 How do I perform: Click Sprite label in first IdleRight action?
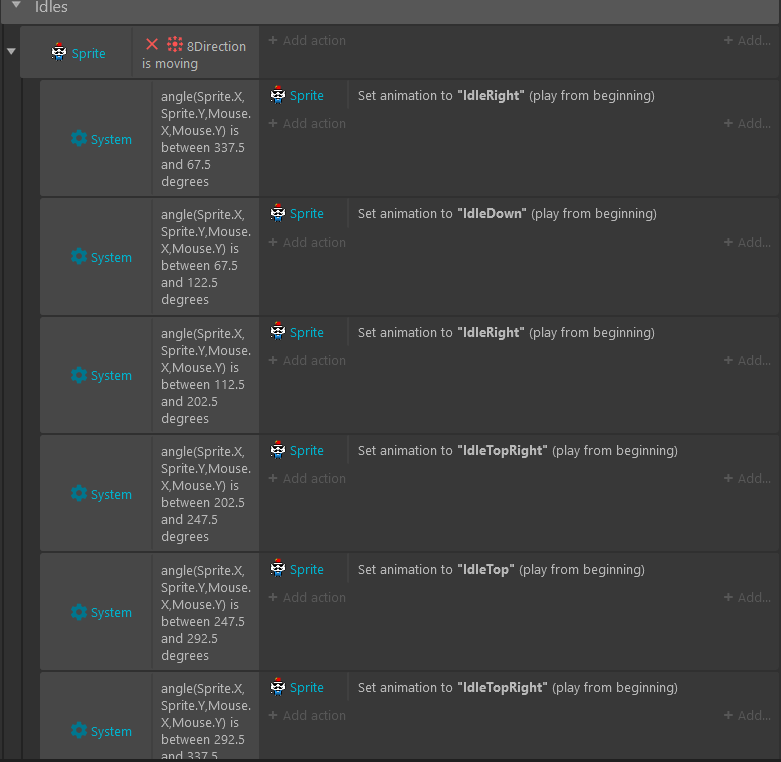tap(306, 96)
